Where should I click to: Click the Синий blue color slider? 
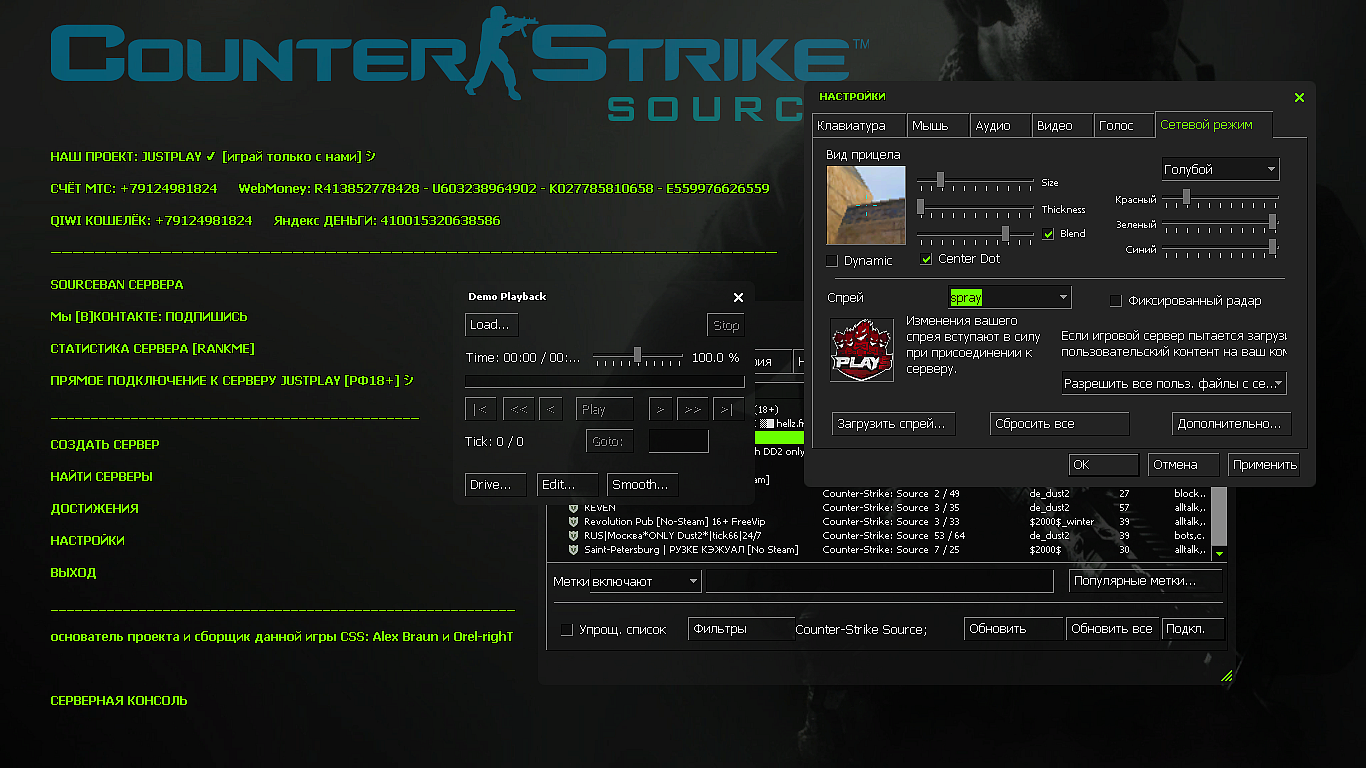coord(1220,247)
